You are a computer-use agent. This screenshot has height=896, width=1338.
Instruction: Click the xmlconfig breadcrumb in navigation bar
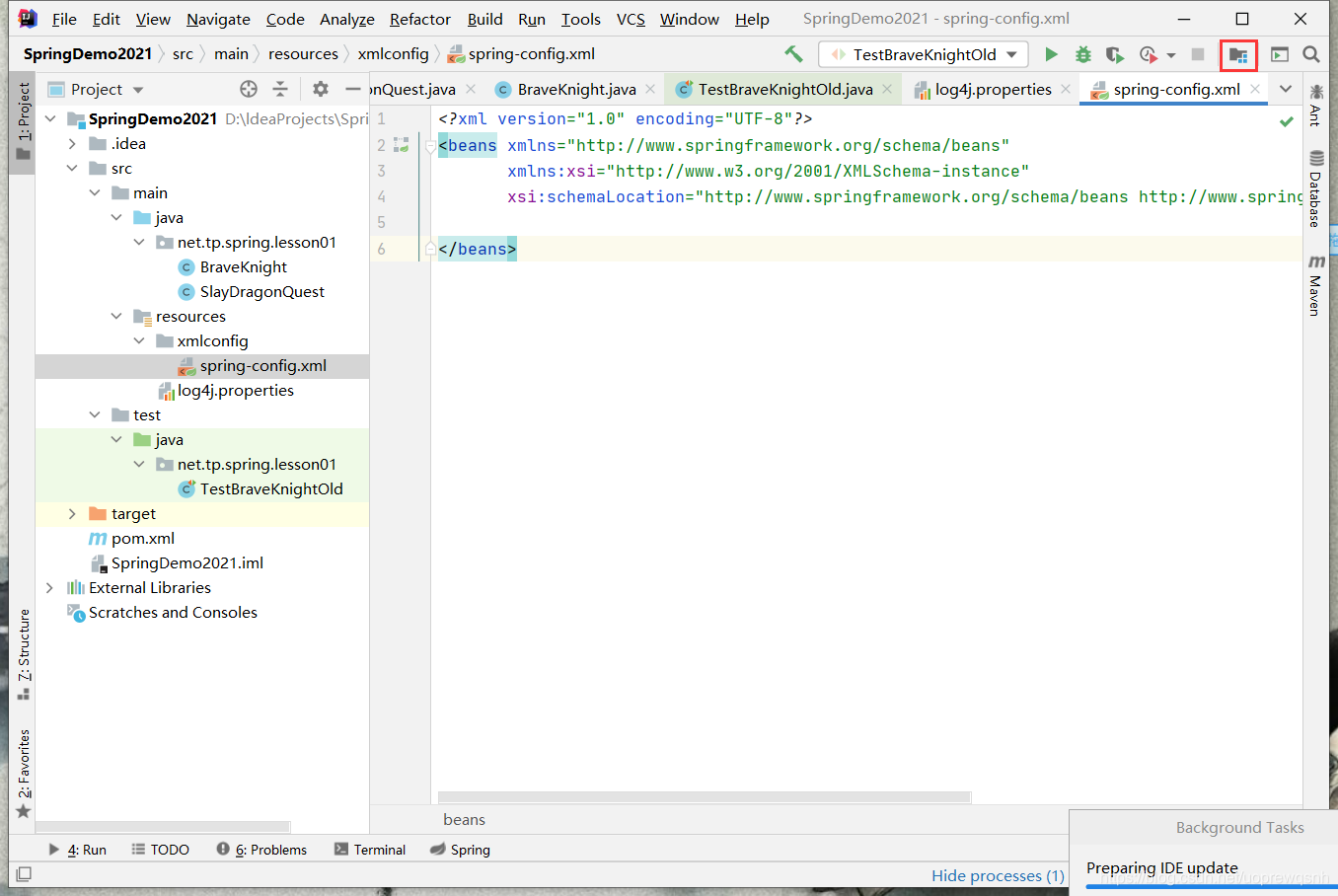coord(393,54)
